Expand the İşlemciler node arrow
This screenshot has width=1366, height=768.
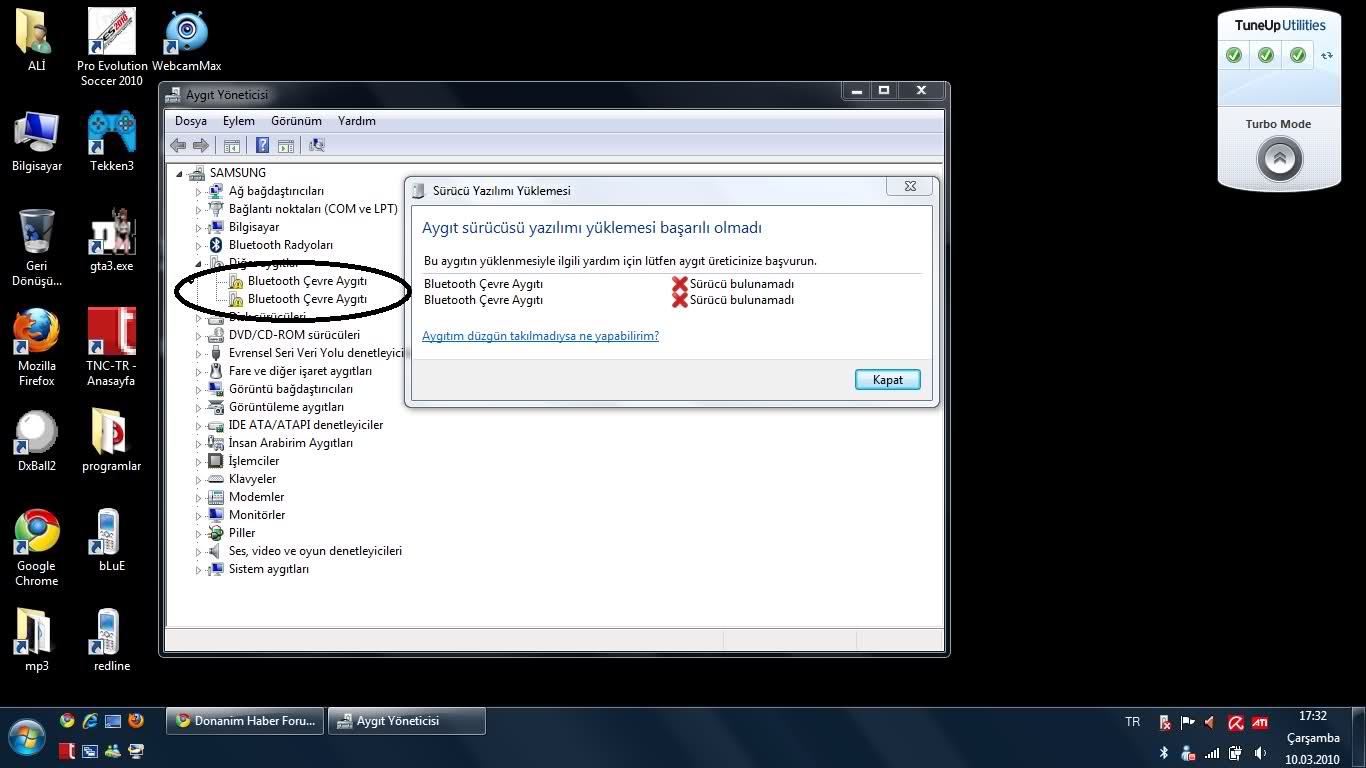[198, 461]
